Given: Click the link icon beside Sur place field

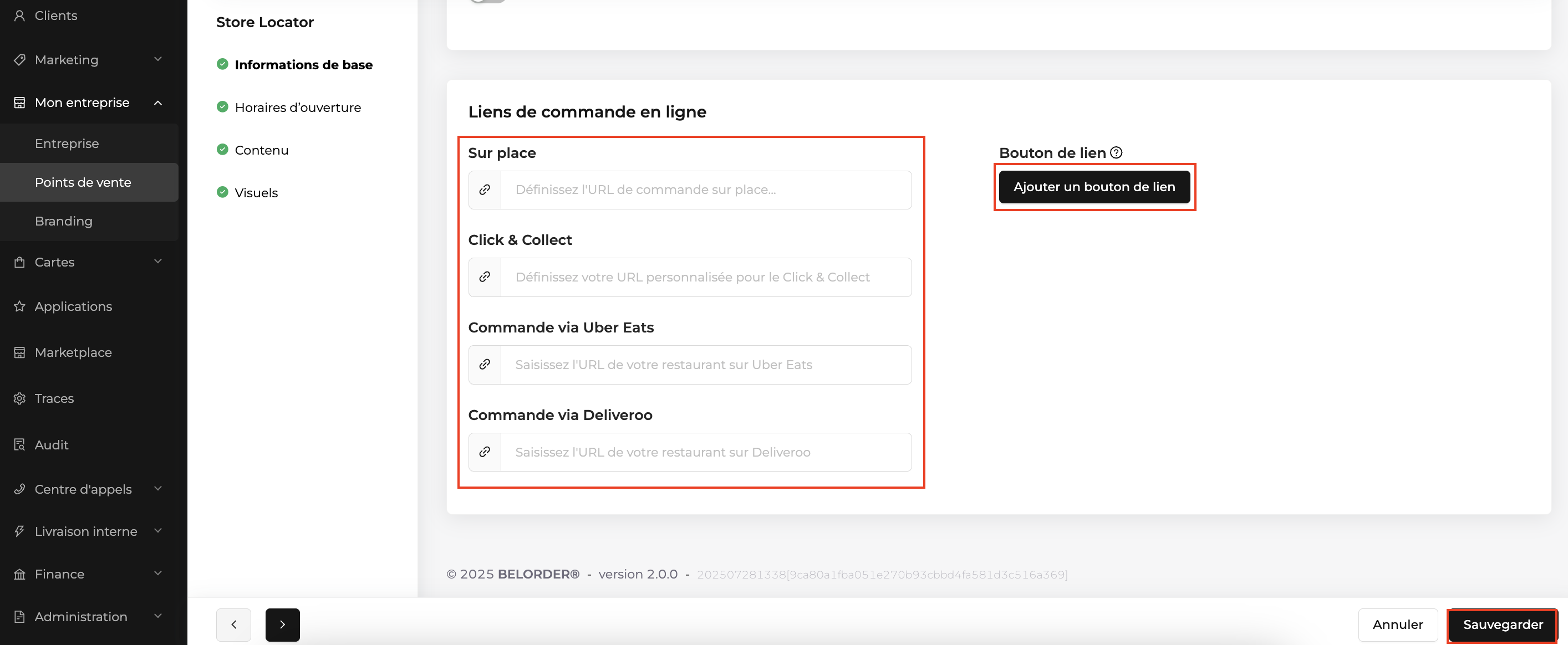Looking at the screenshot, I should coord(485,190).
